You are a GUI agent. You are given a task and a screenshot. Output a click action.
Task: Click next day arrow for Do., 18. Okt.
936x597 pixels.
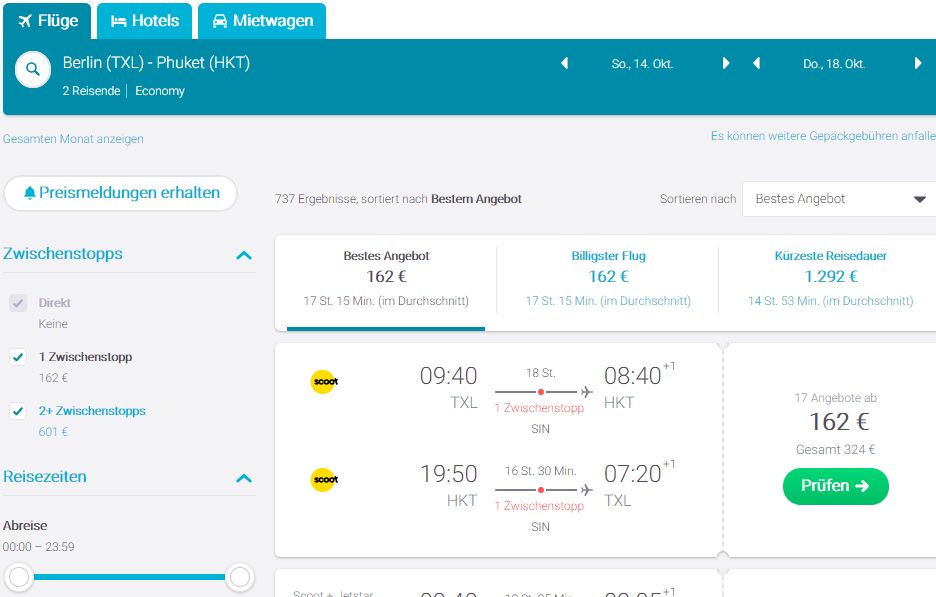(918, 63)
